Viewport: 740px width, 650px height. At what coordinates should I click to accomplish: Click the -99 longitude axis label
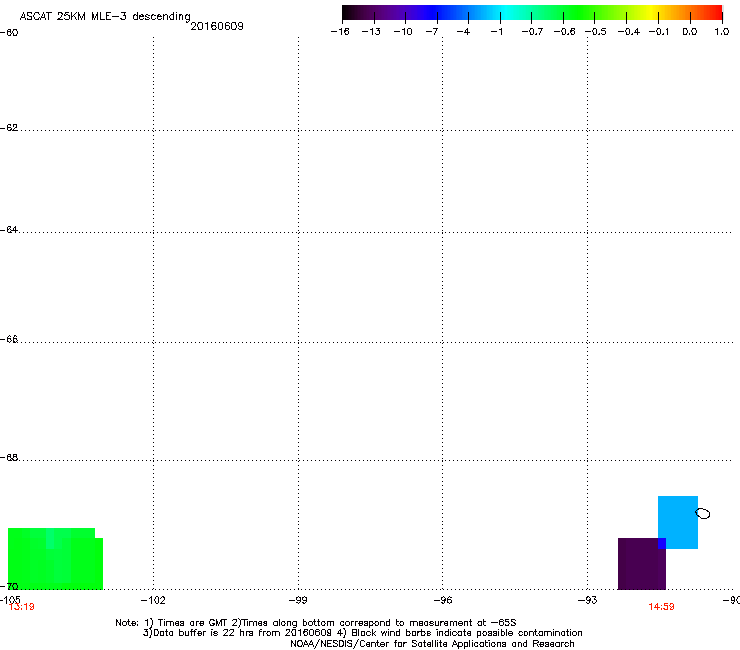coord(298,600)
